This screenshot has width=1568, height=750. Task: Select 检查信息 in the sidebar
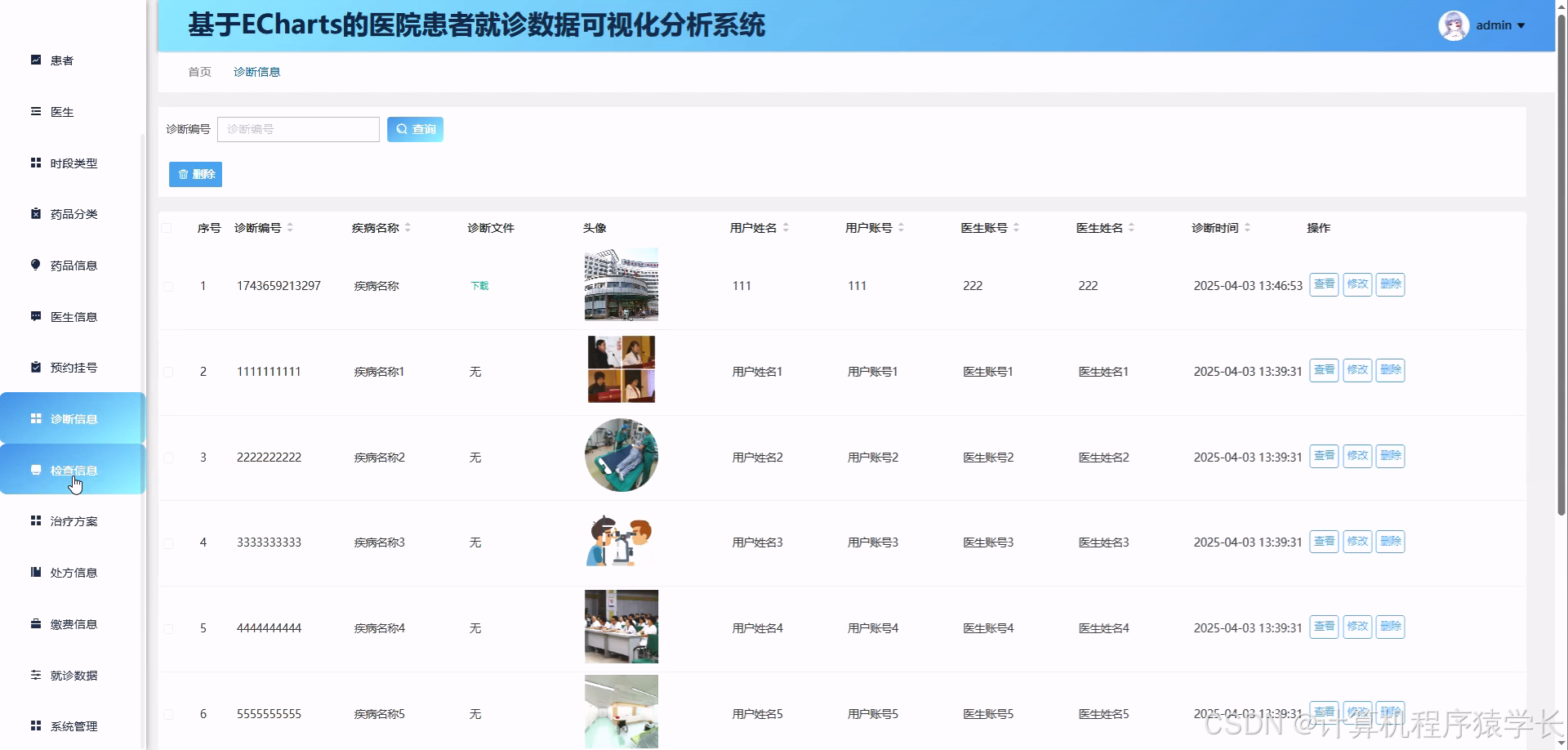pos(74,470)
